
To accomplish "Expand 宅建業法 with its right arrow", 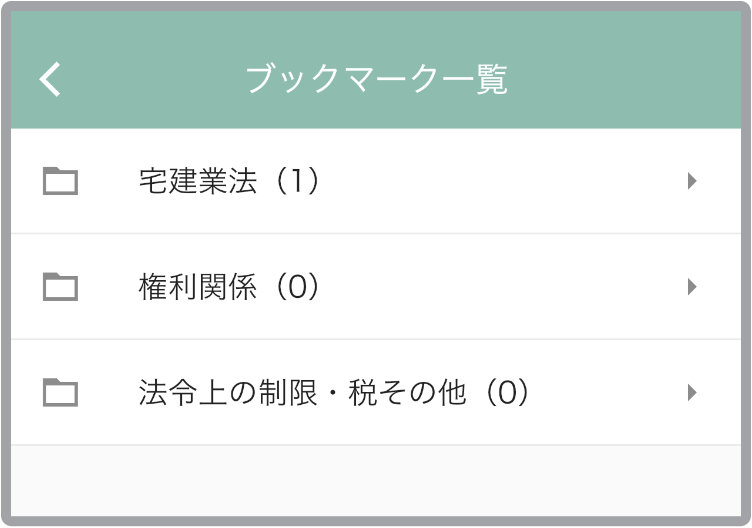I will [x=692, y=181].
